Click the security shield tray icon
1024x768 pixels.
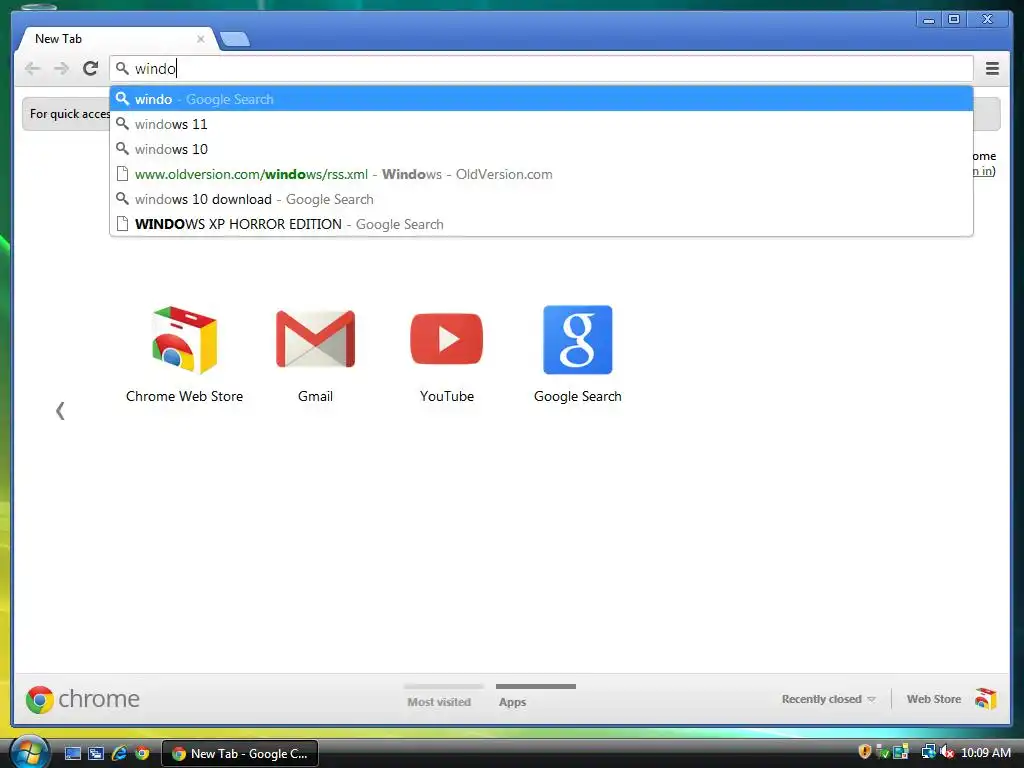[x=865, y=752]
